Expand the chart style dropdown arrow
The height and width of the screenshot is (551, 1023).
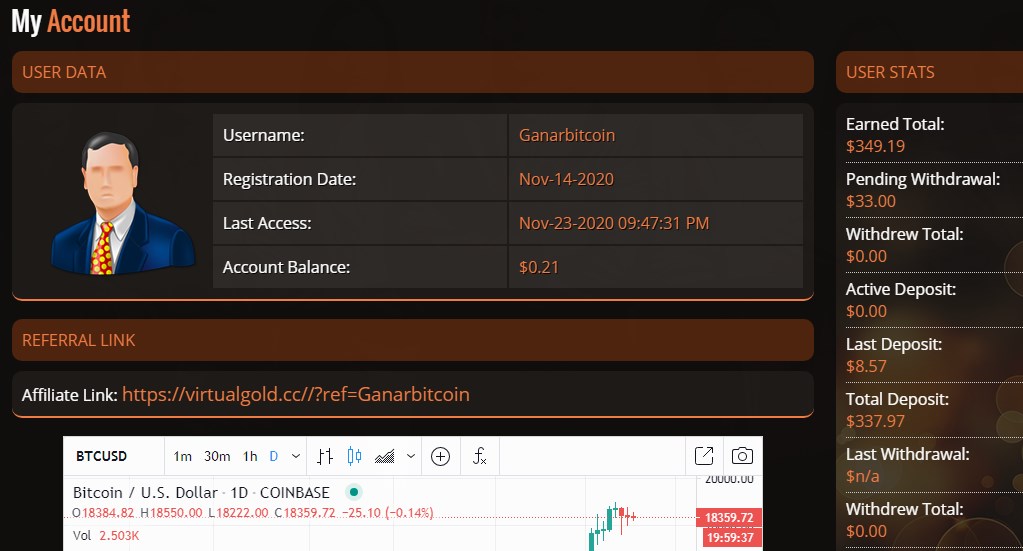[x=411, y=456]
